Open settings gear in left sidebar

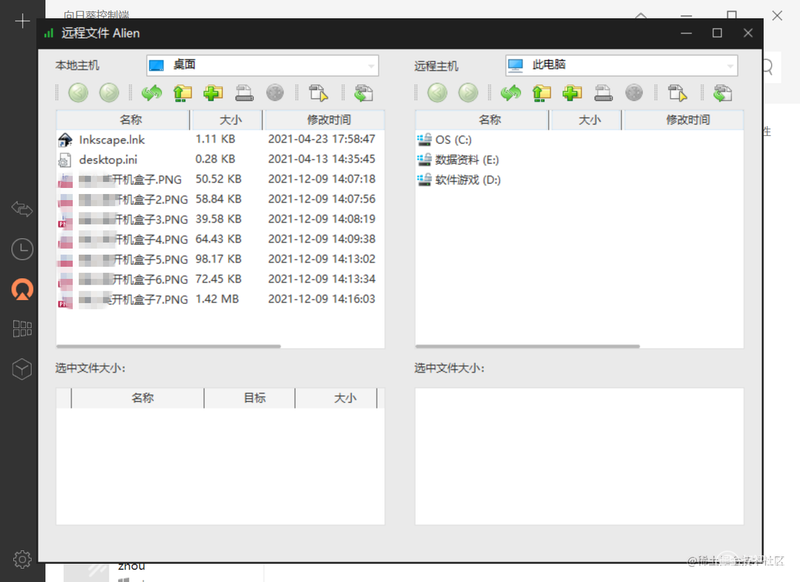[x=22, y=560]
